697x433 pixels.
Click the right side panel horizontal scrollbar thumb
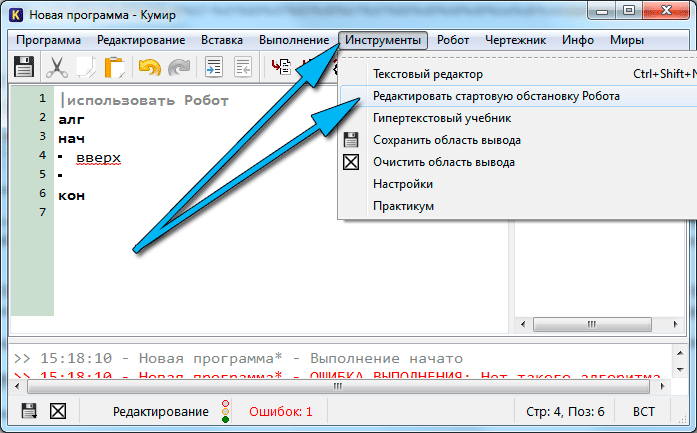[592, 324]
